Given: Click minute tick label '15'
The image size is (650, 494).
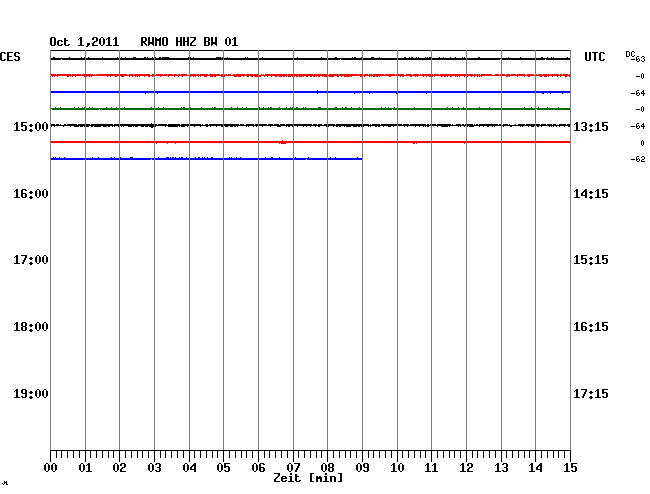Looking at the screenshot, I should (x=570, y=468).
